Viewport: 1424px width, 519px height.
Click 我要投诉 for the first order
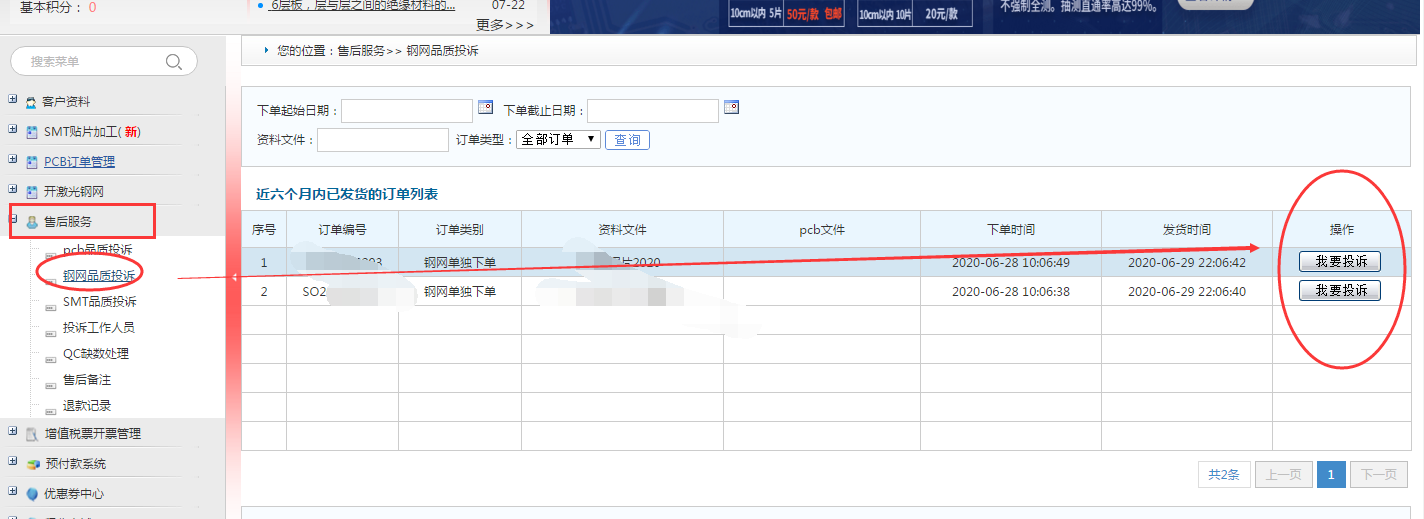click(x=1339, y=262)
